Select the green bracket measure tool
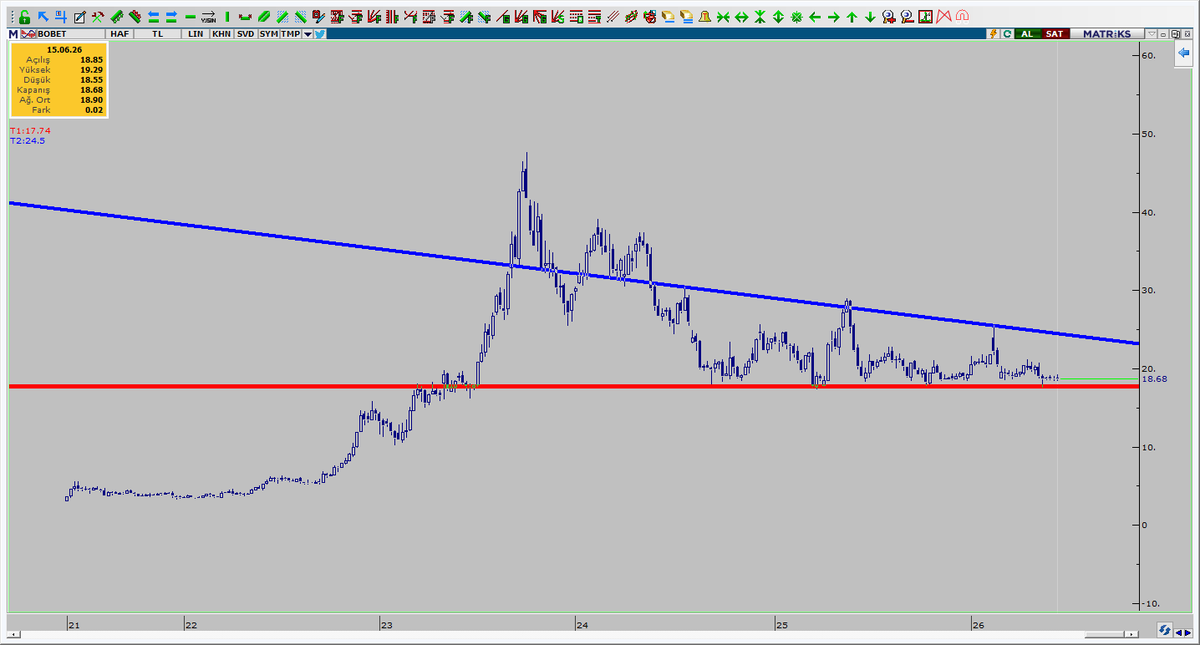This screenshot has width=1200, height=645. click(244, 17)
